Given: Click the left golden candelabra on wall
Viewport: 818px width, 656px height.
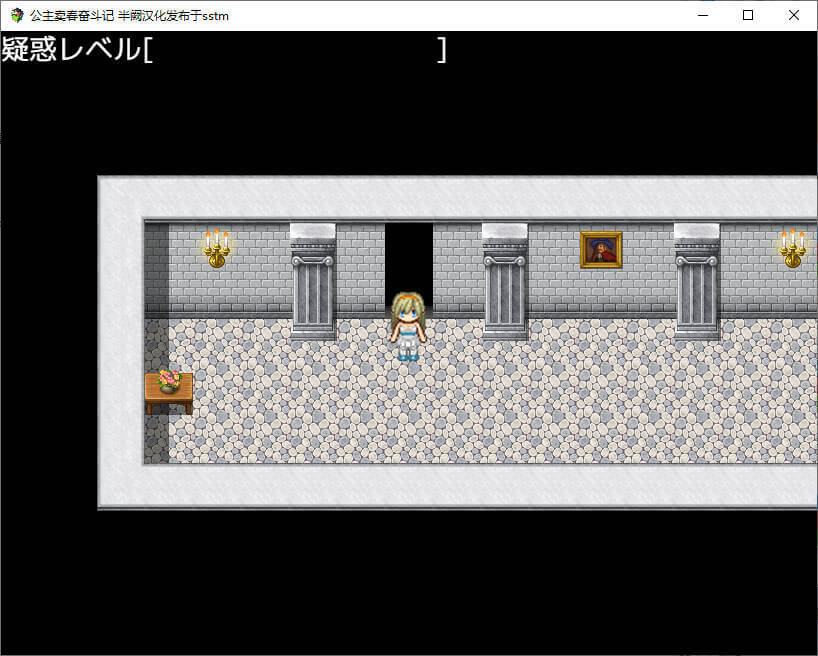Looking at the screenshot, I should (x=217, y=249).
